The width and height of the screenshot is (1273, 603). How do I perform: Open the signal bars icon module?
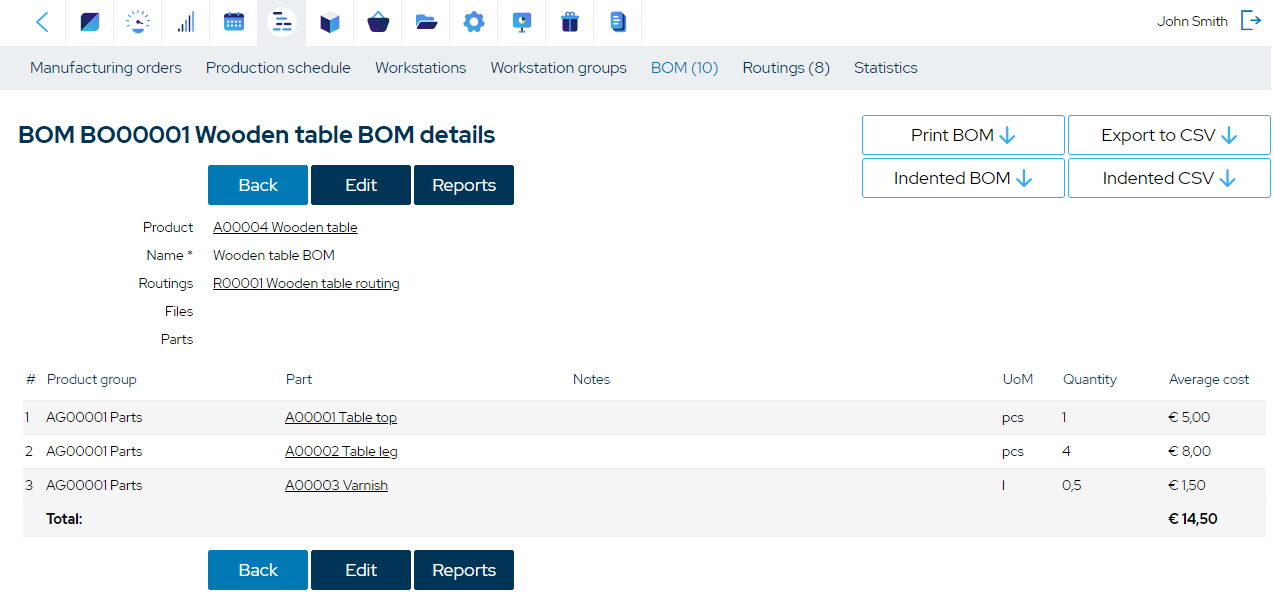click(186, 22)
